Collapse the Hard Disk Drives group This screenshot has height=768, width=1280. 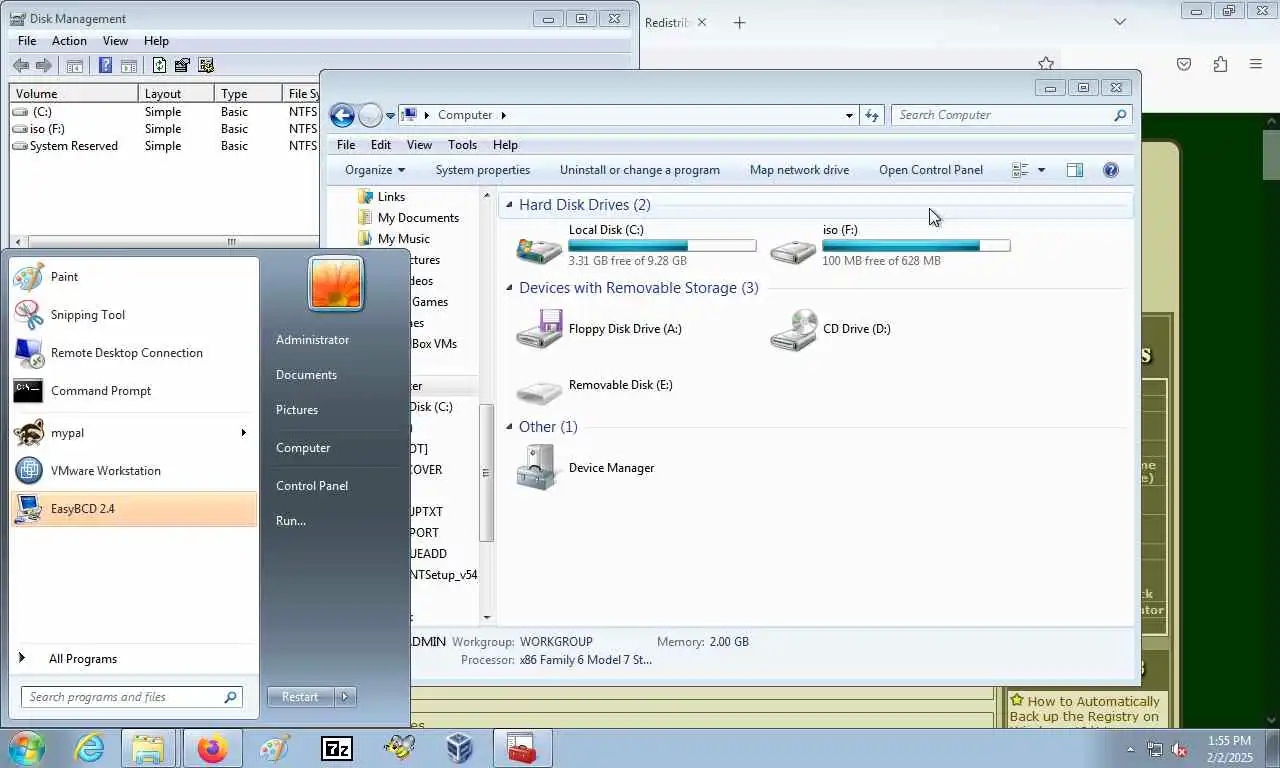509,205
